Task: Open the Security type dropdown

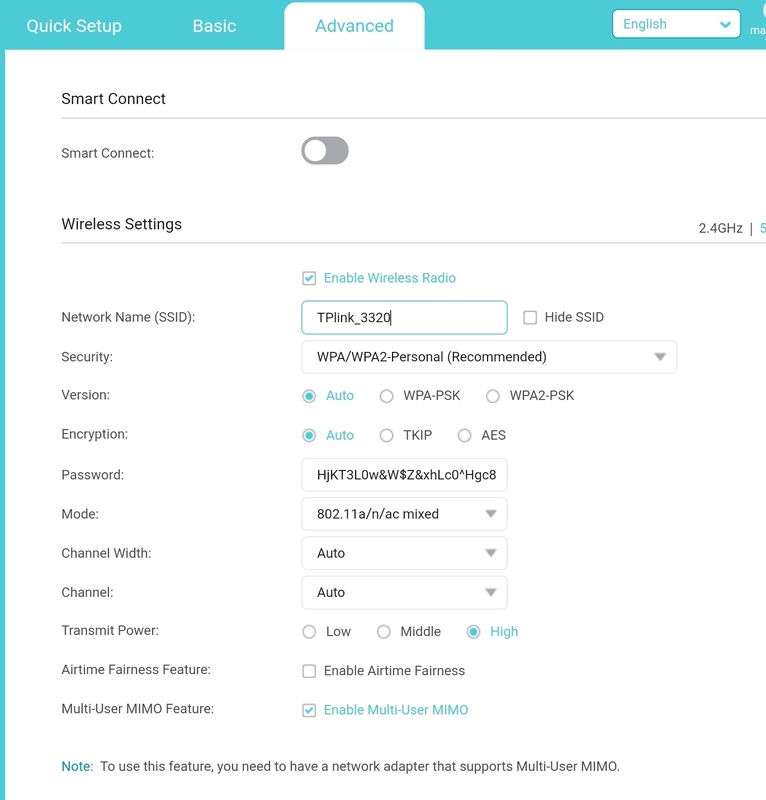Action: [489, 357]
